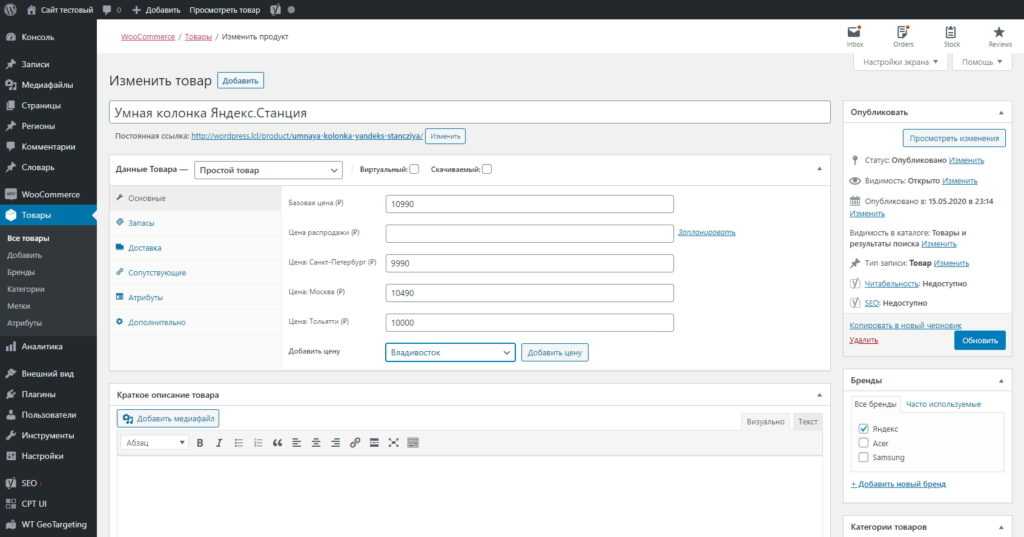Expand the Помощь help dropdown
The image size is (1024, 537).
[x=982, y=62]
